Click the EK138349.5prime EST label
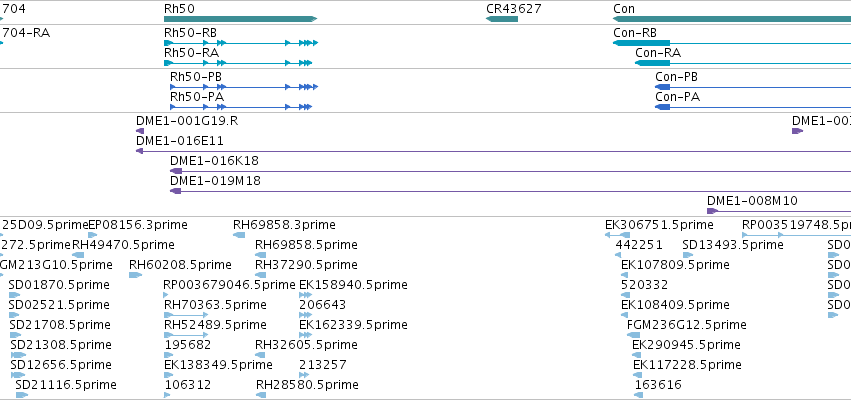This screenshot has height=400, width=851. pyautogui.click(x=218, y=364)
